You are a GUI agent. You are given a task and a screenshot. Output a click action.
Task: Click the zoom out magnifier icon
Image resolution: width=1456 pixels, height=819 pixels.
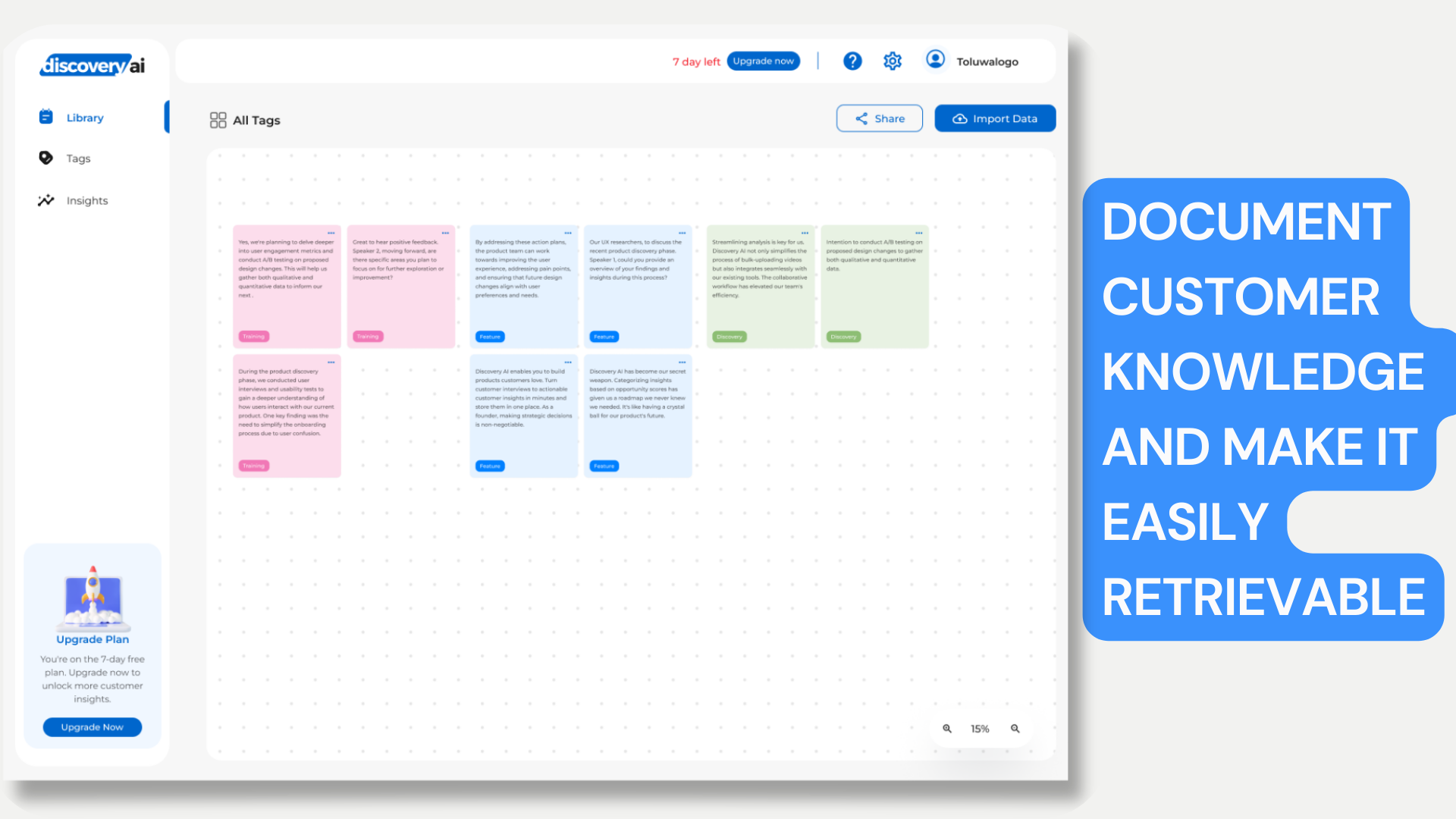tap(1015, 729)
